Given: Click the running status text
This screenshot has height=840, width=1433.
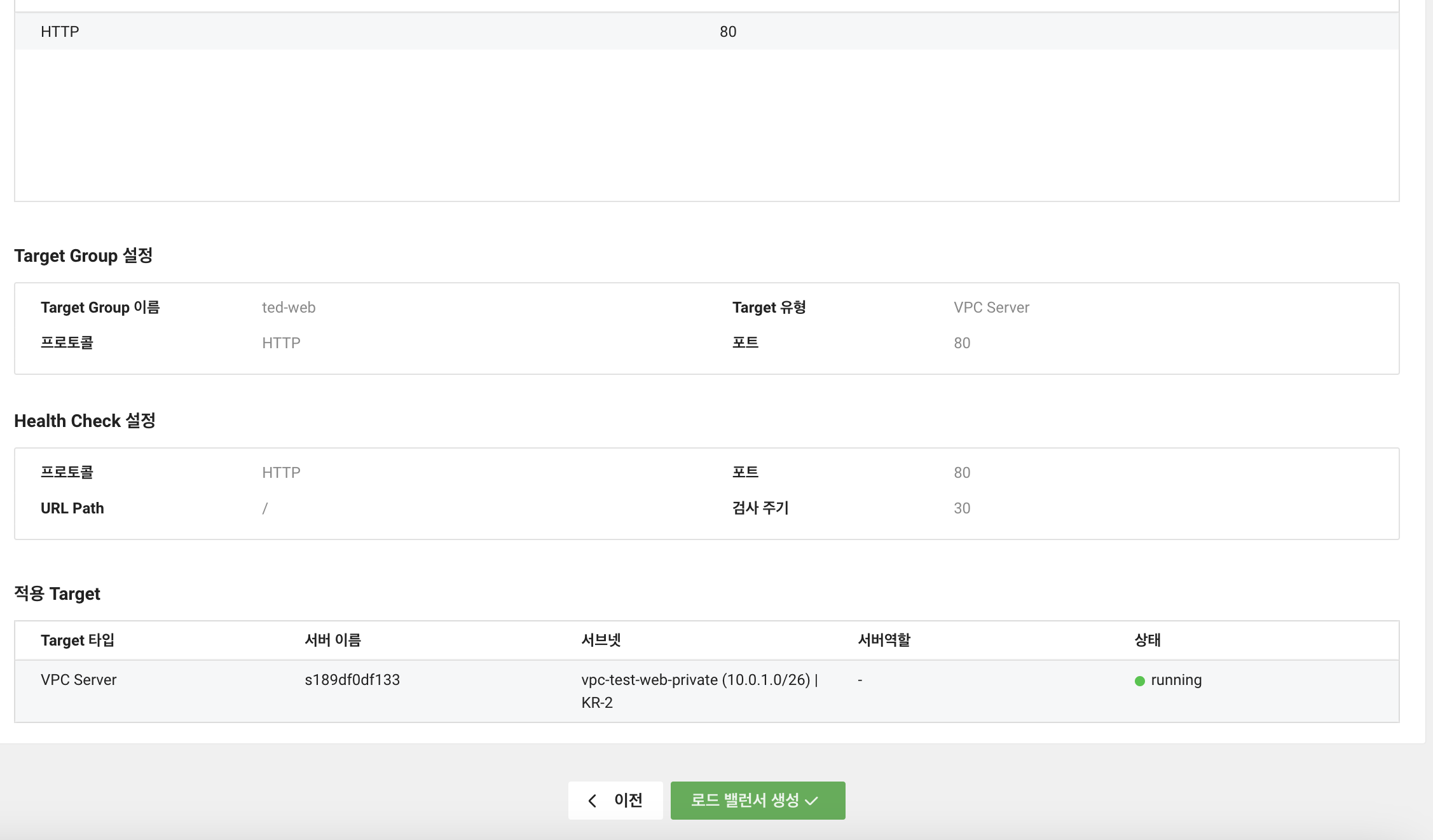Looking at the screenshot, I should 1176,680.
